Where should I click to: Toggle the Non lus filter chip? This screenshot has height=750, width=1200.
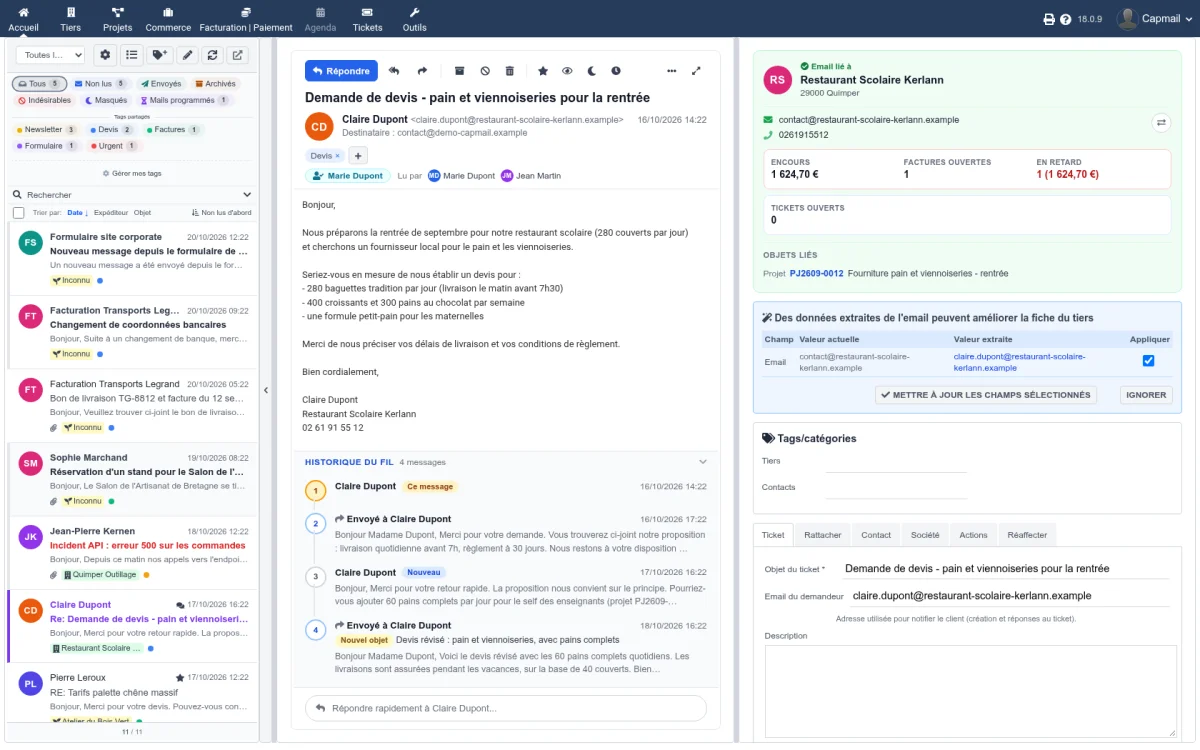[x=100, y=84]
